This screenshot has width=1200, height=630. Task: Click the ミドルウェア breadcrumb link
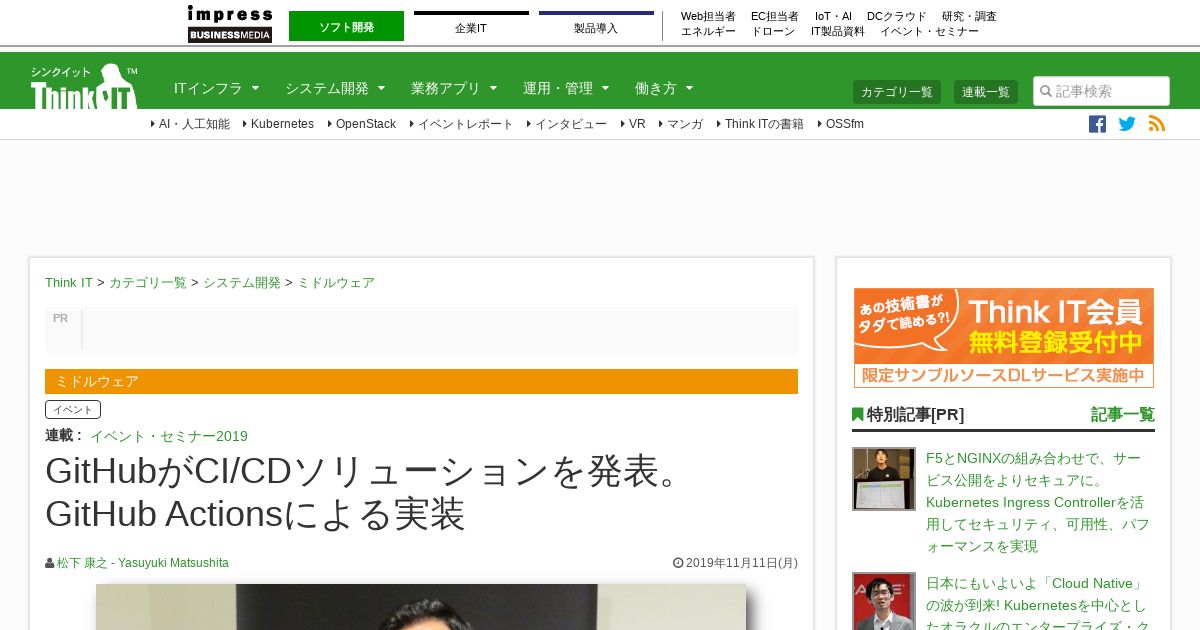336,283
